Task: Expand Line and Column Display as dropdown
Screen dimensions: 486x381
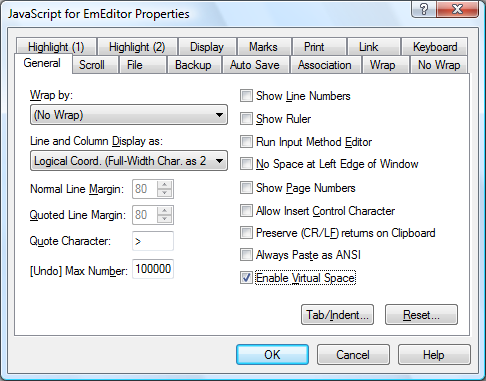Action: click(x=129, y=161)
